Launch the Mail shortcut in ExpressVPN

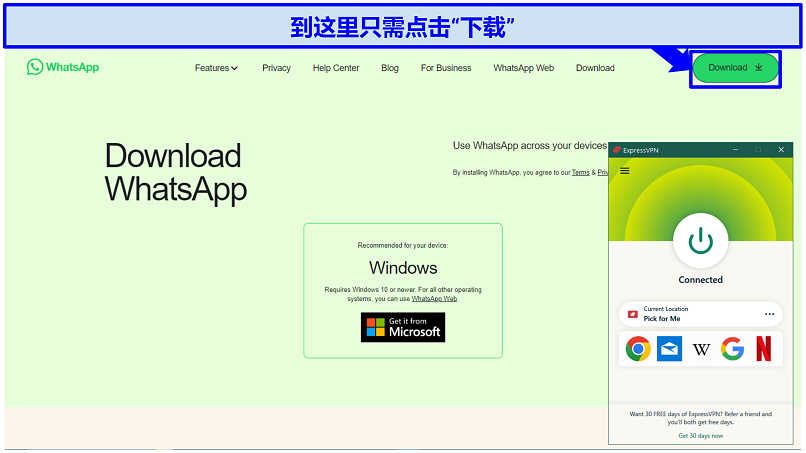(669, 349)
